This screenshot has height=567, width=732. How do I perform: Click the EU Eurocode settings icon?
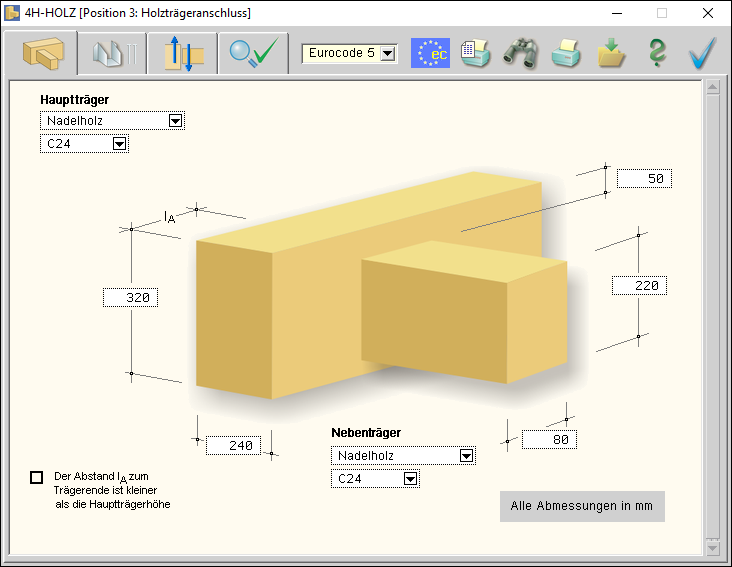(x=431, y=53)
